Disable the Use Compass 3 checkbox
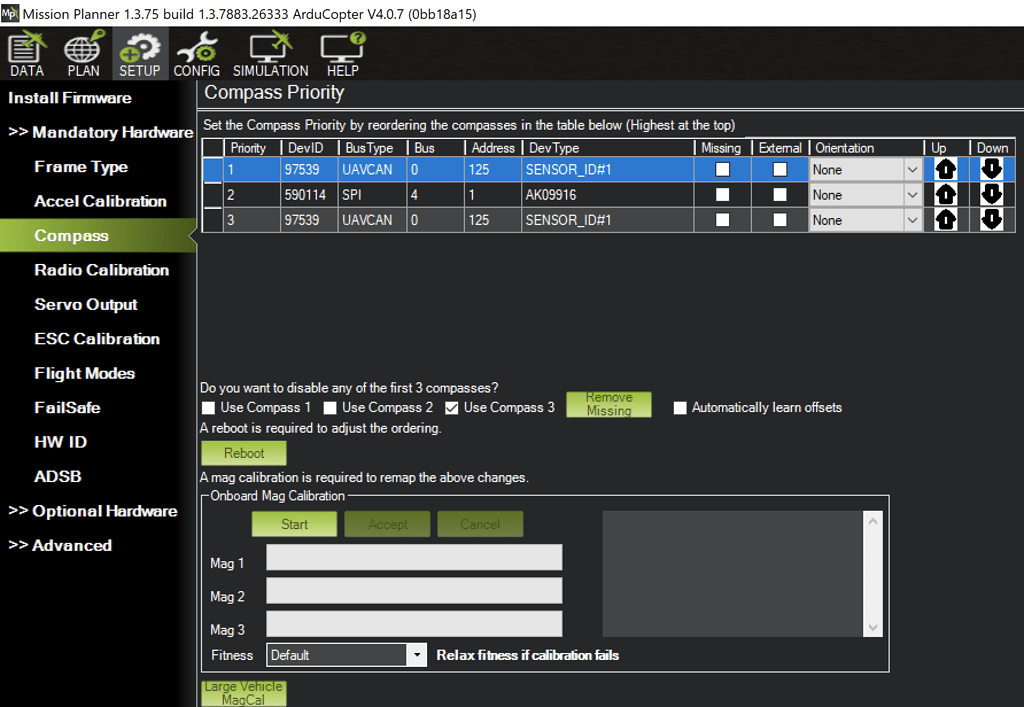The height and width of the screenshot is (707, 1024). pos(452,408)
